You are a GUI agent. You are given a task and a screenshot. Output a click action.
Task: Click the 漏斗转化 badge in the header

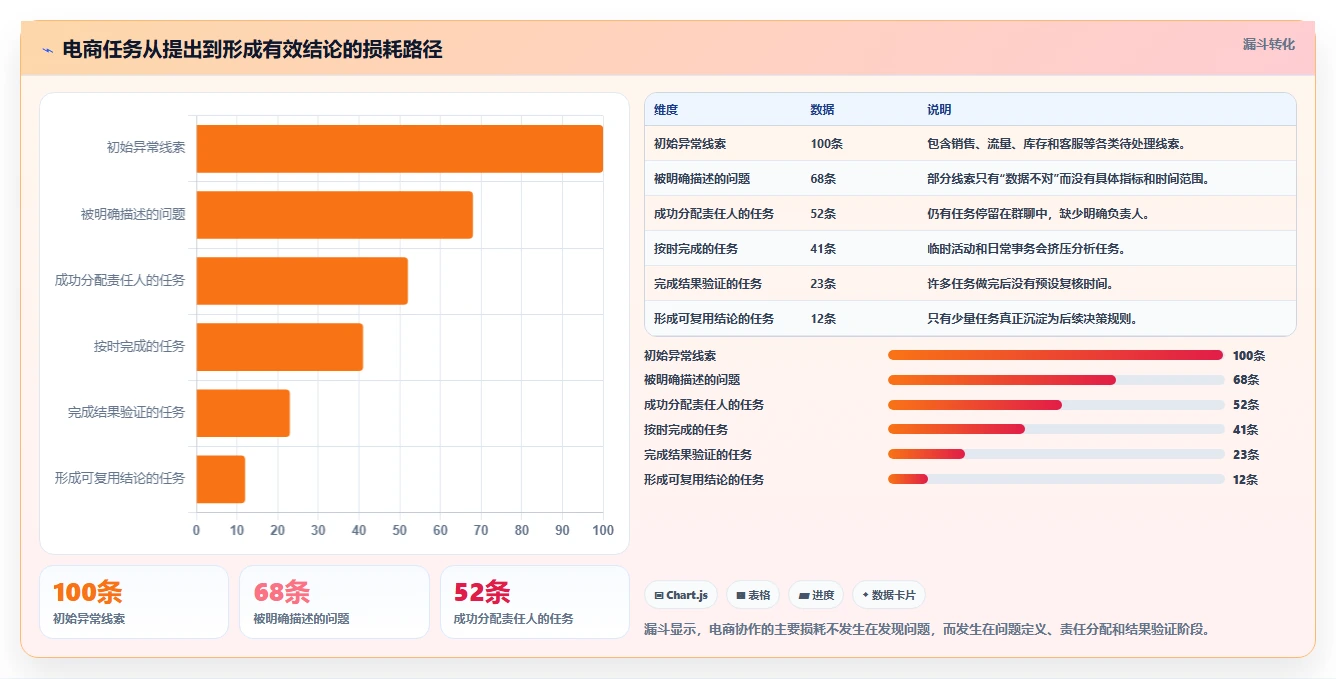click(x=1268, y=45)
